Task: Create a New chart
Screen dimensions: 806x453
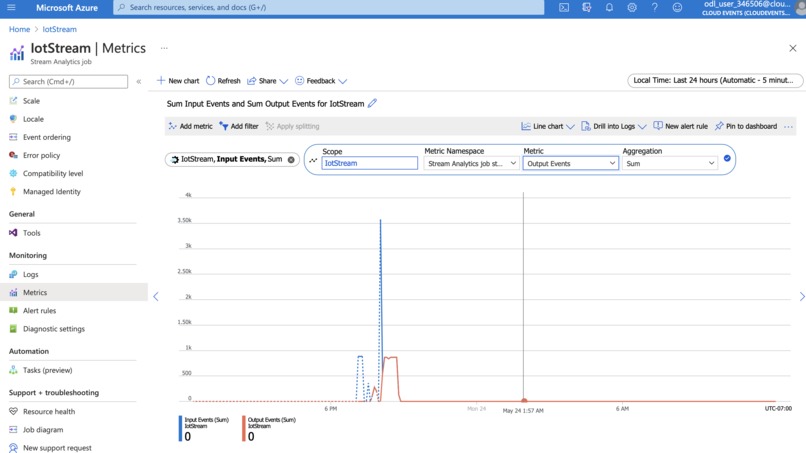Action: point(178,81)
